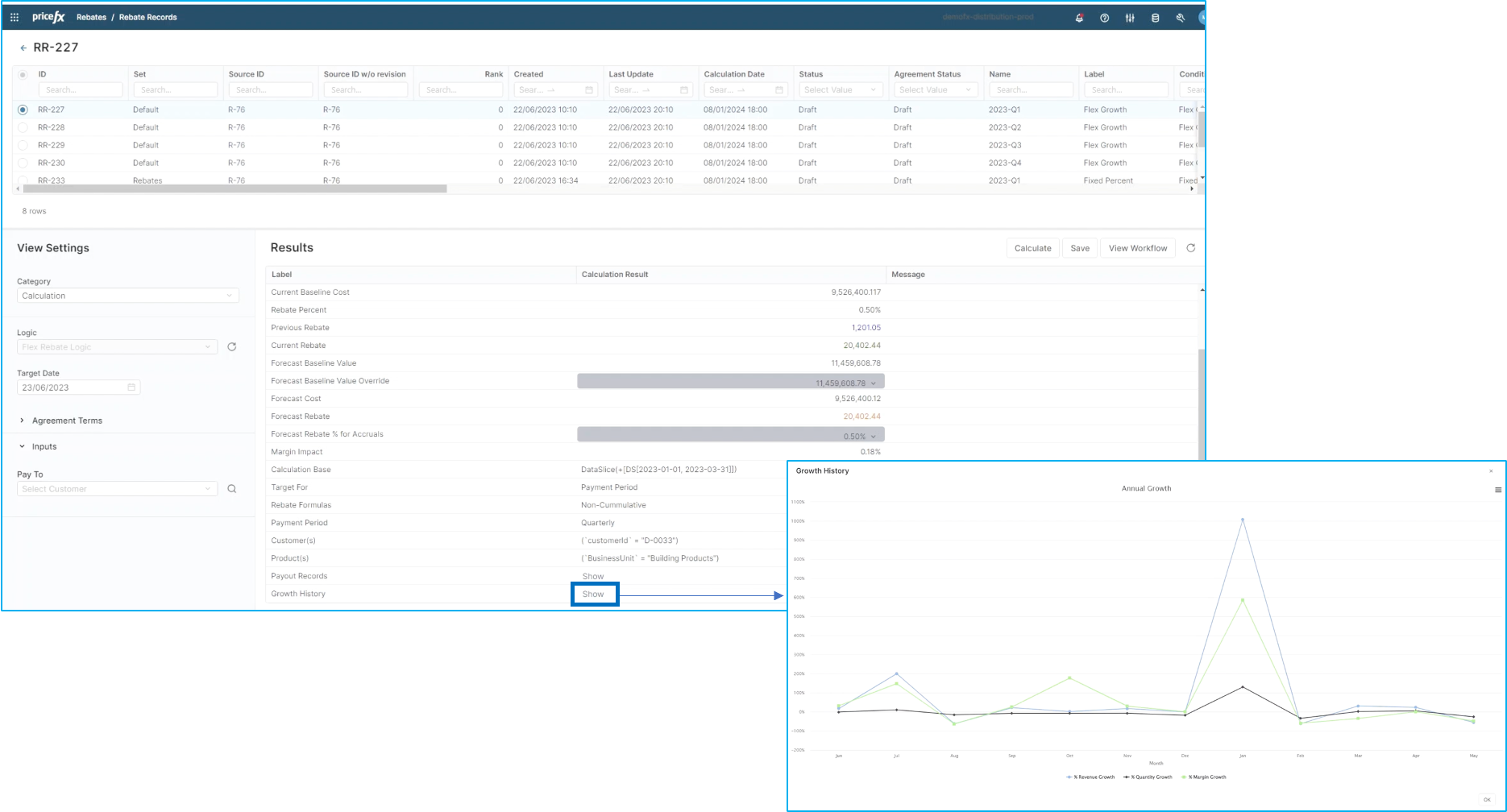Open the Category dropdown

[127, 296]
